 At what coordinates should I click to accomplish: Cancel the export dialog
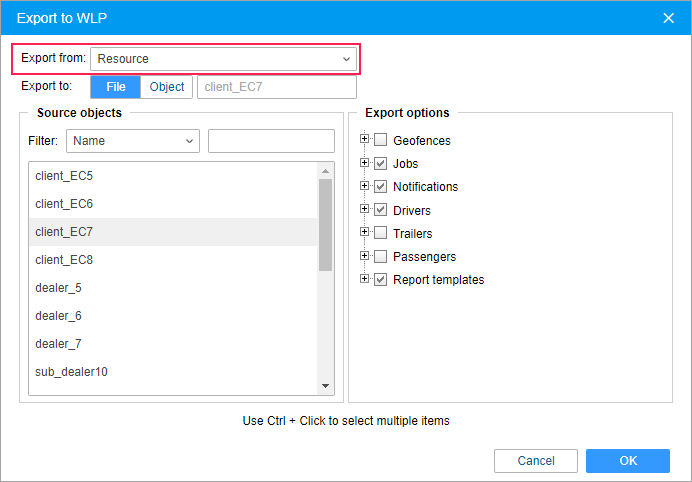pyautogui.click(x=536, y=461)
